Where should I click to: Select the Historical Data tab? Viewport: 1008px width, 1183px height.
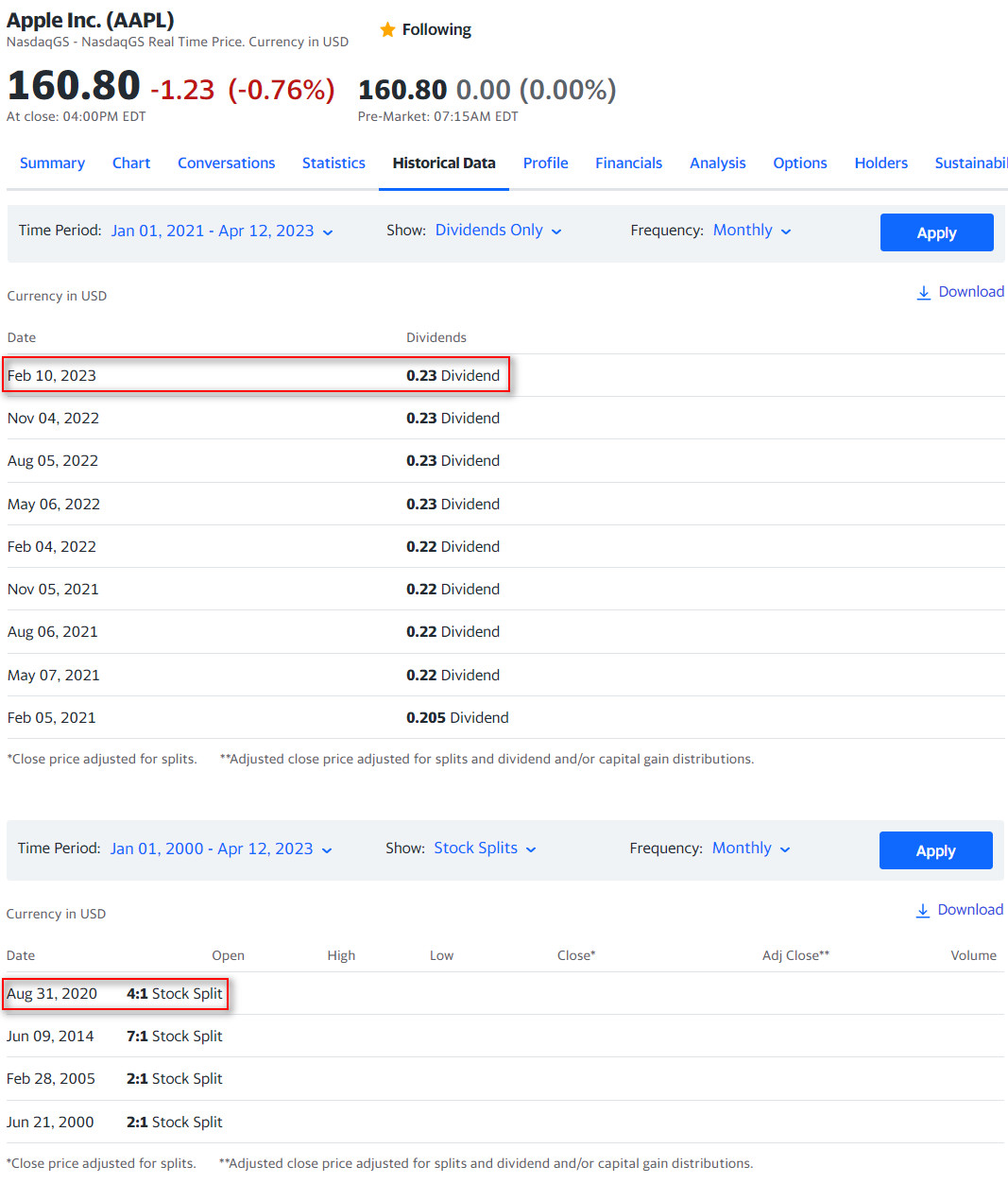[x=444, y=163]
